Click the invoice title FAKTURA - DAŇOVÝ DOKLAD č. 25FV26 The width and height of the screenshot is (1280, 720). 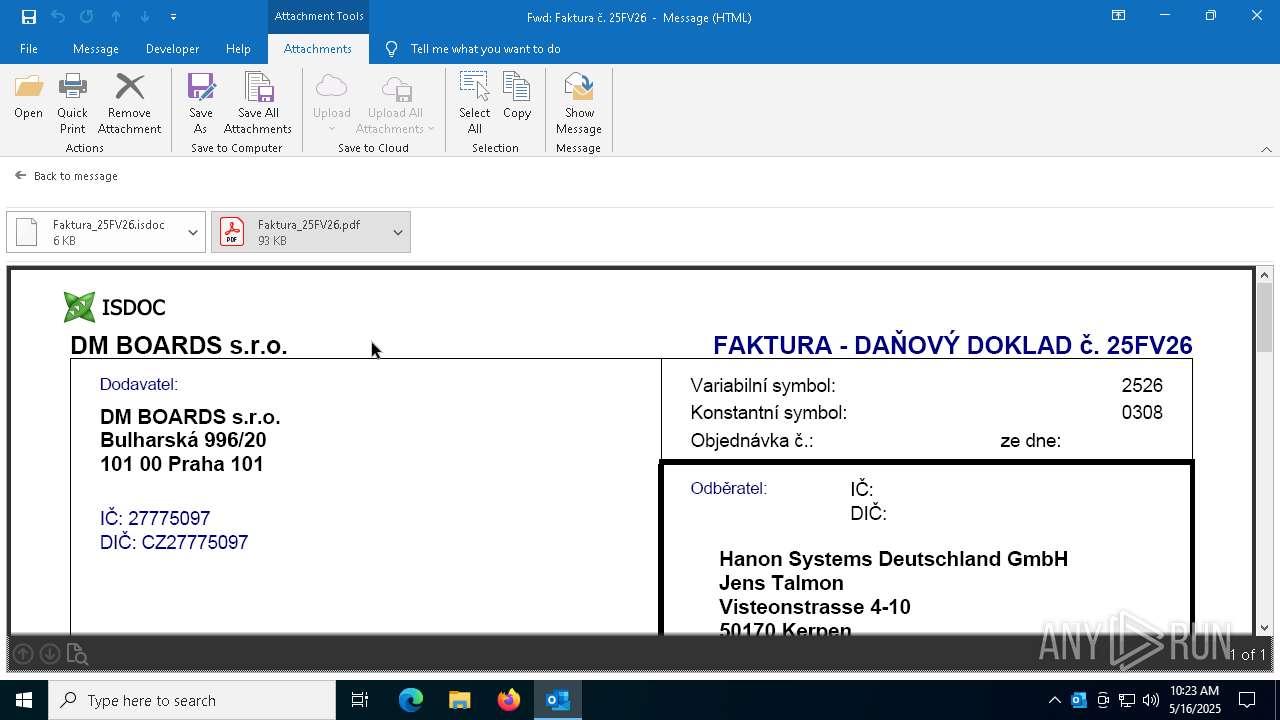click(952, 346)
